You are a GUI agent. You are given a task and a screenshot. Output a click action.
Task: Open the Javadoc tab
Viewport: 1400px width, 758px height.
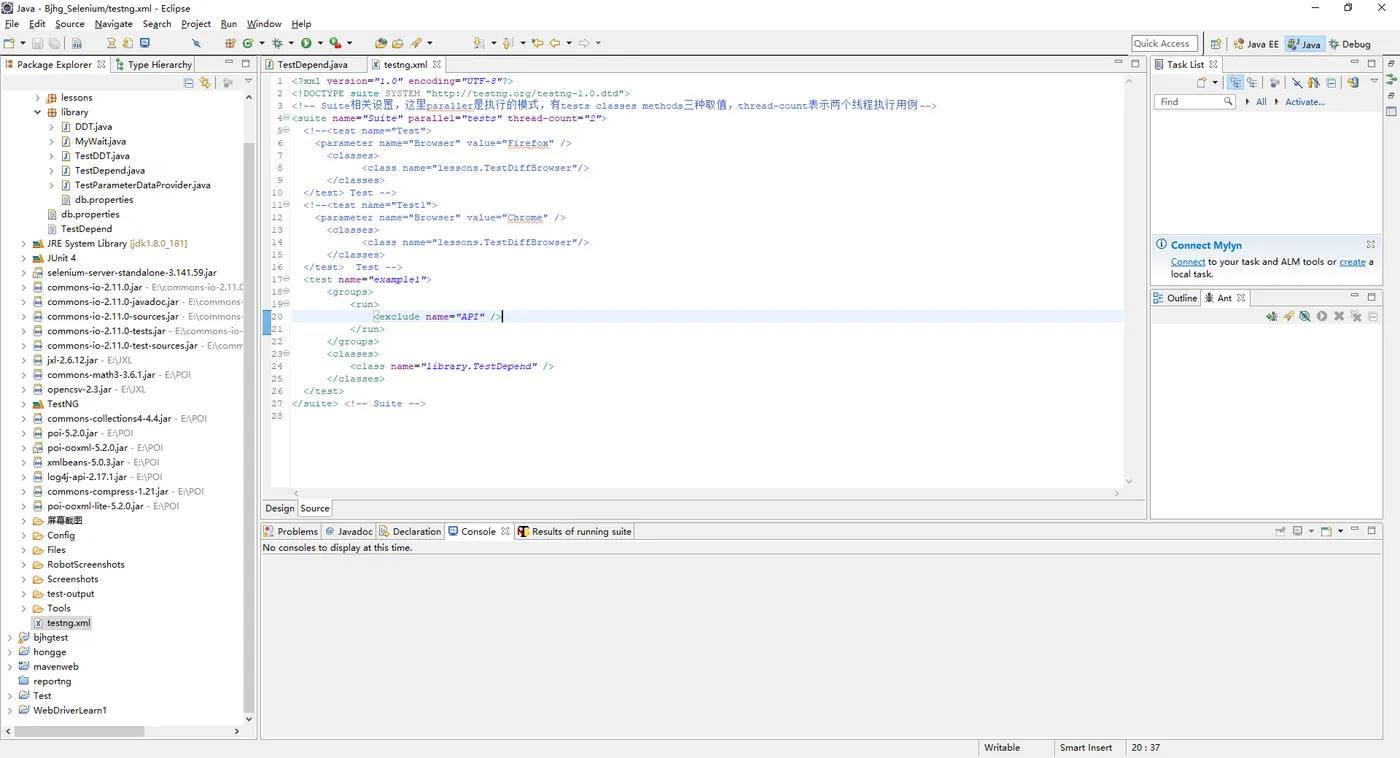348,531
